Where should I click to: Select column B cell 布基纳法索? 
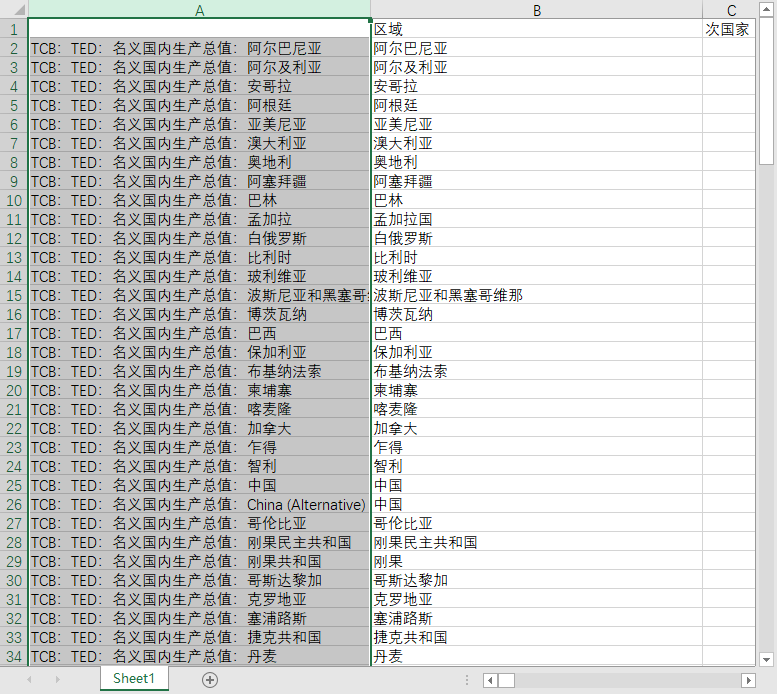(537, 371)
